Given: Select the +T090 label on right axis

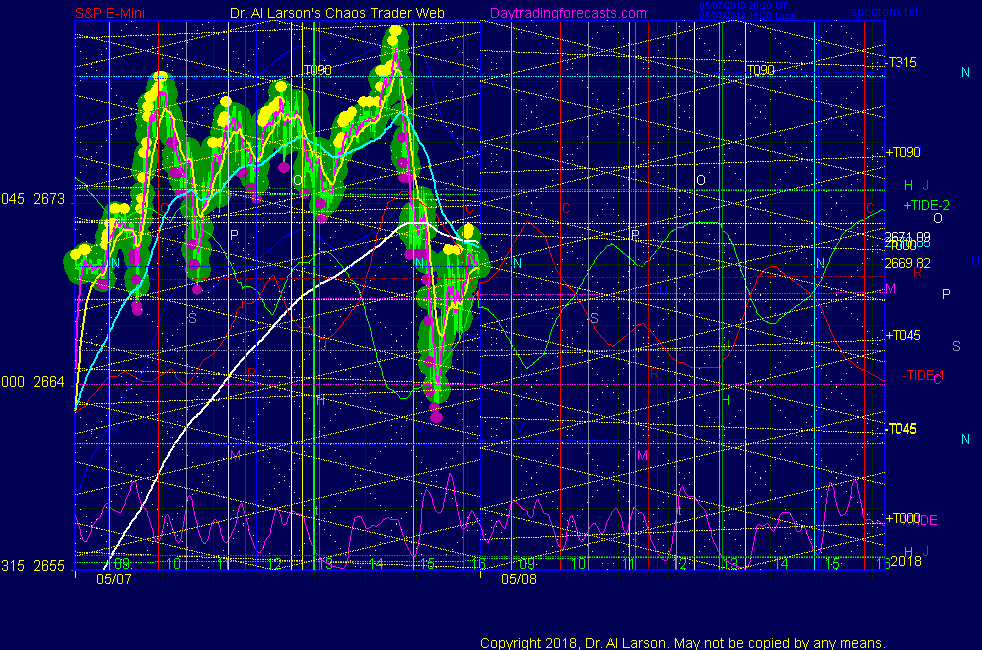Looking at the screenshot, I should 902,153.
